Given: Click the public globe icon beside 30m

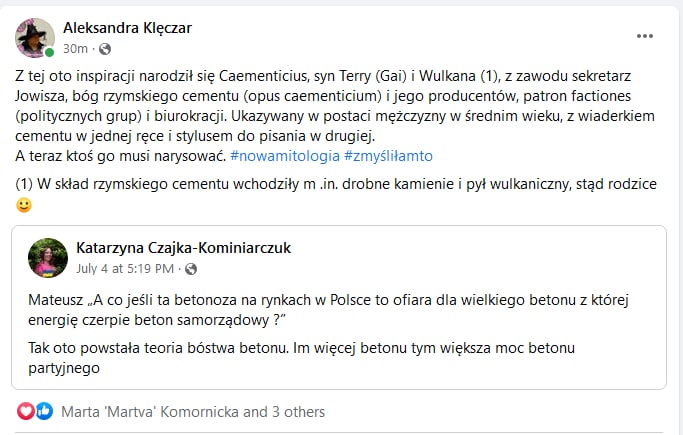Looking at the screenshot, I should pyautogui.click(x=105, y=49).
